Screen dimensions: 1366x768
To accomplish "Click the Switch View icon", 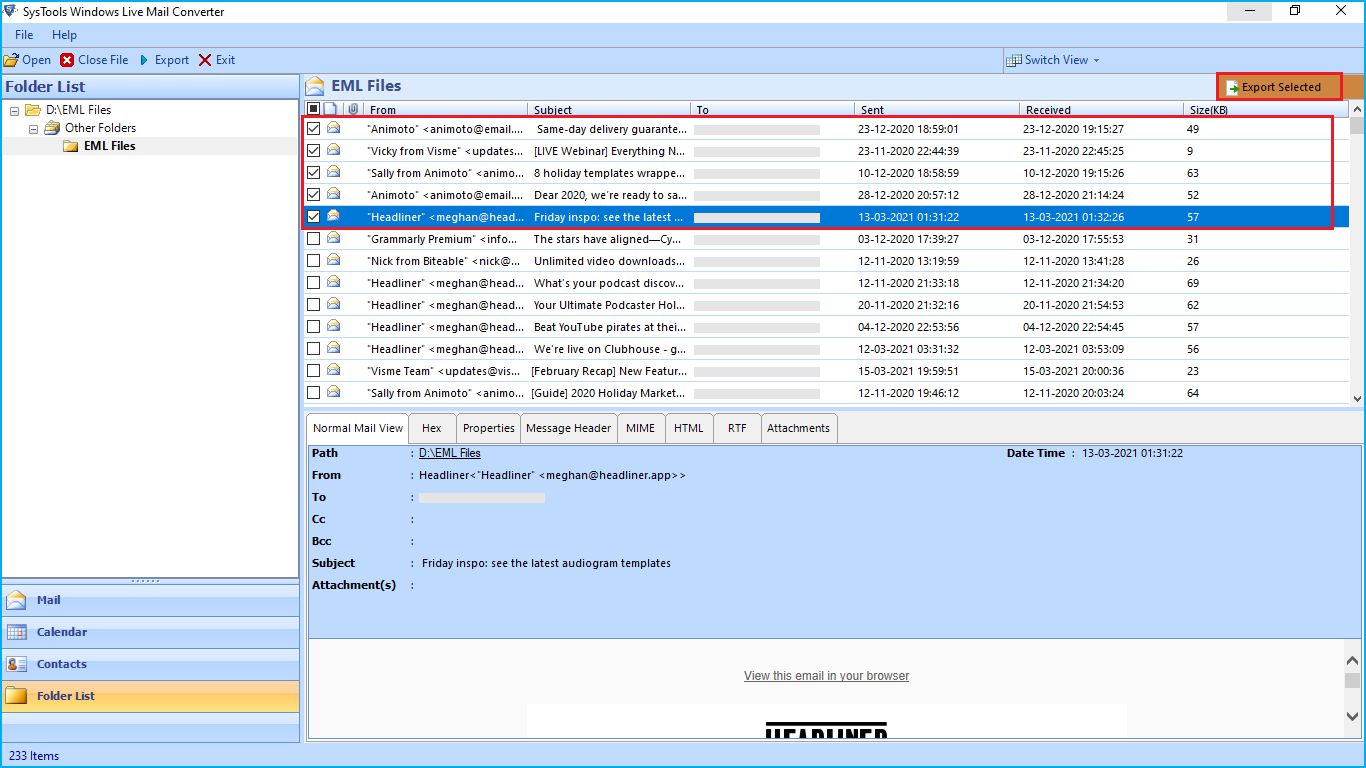I will click(1014, 60).
